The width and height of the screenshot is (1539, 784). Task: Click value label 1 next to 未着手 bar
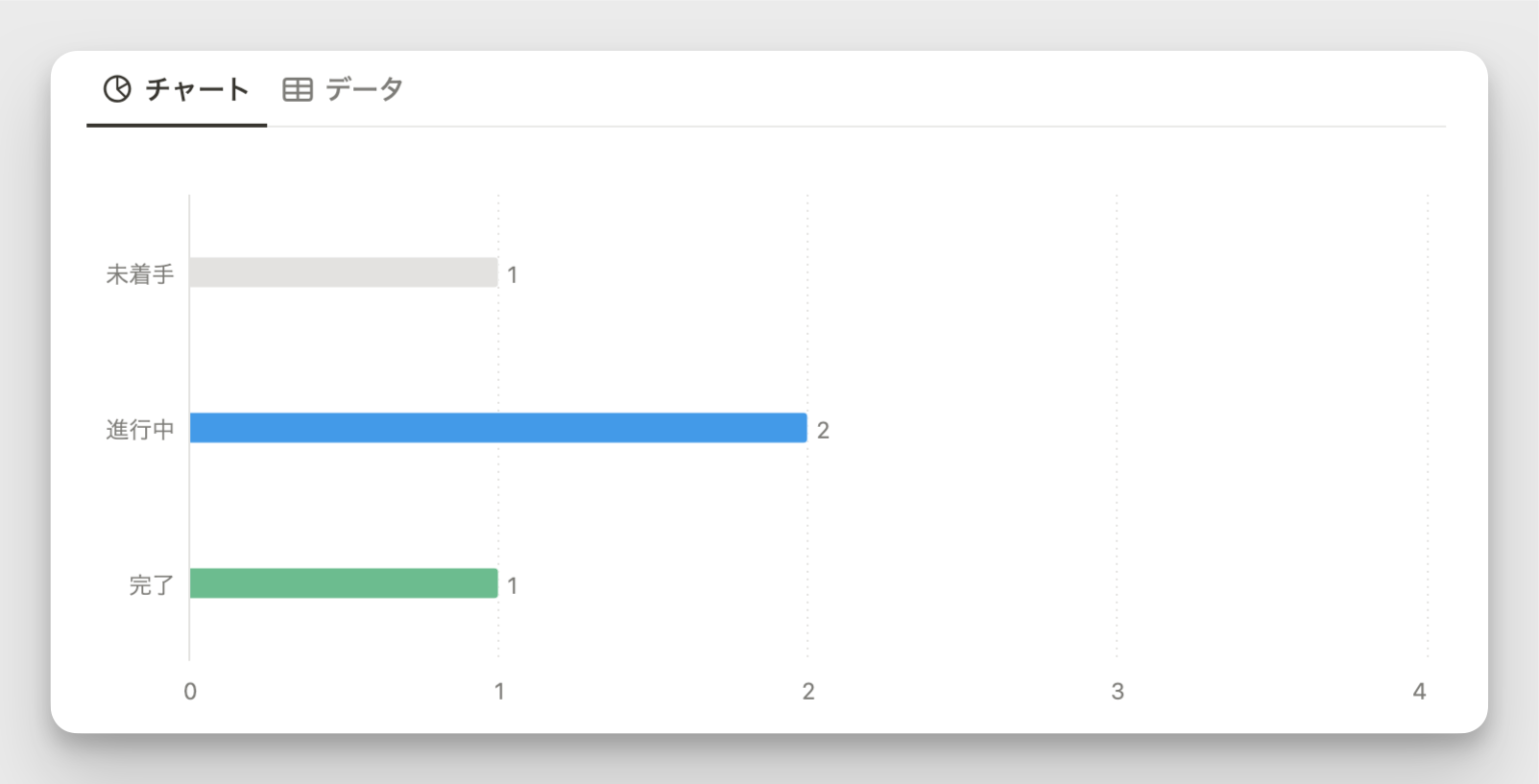[513, 275]
